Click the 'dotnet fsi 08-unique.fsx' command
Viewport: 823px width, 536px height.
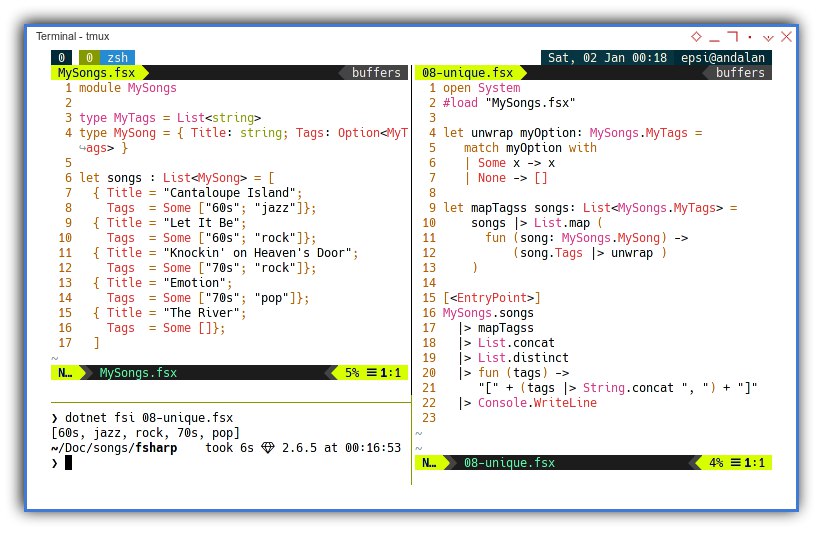pos(149,418)
